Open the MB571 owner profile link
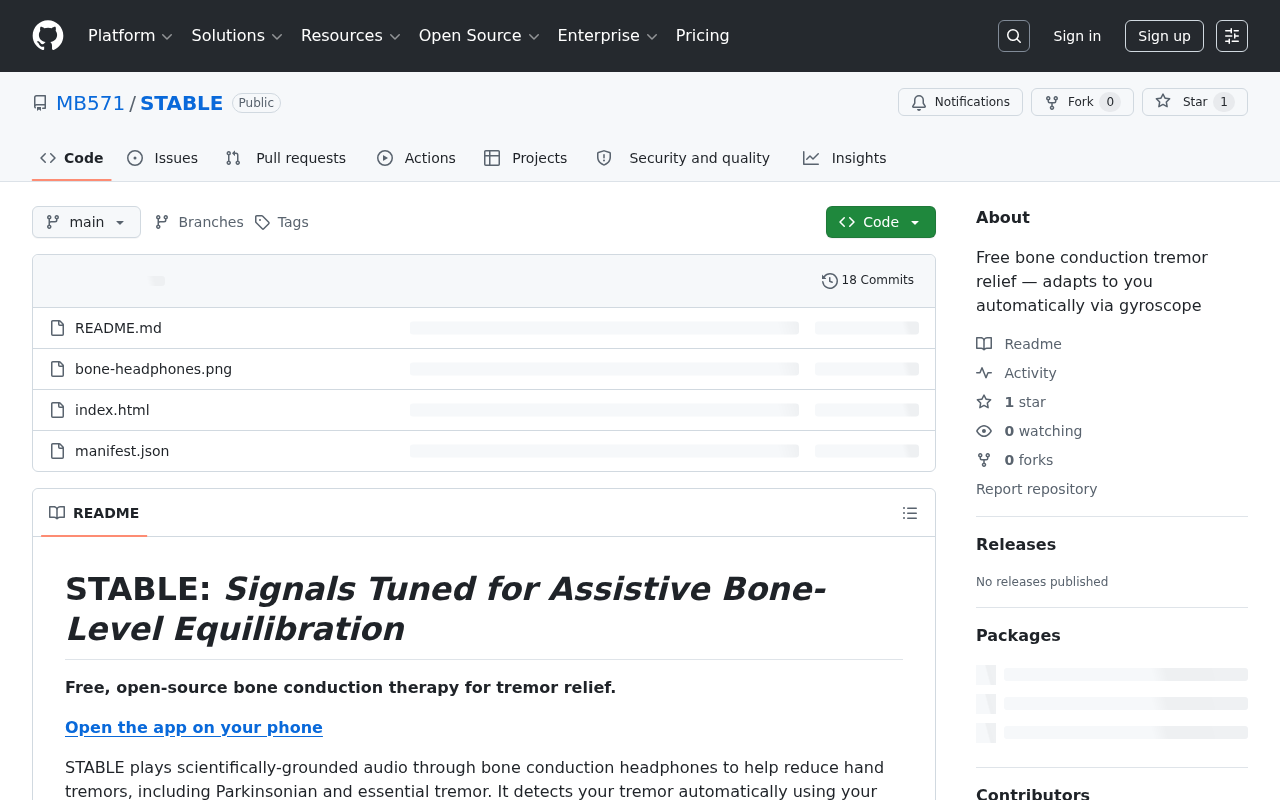The height and width of the screenshot is (800, 1280). pyautogui.click(x=90, y=103)
